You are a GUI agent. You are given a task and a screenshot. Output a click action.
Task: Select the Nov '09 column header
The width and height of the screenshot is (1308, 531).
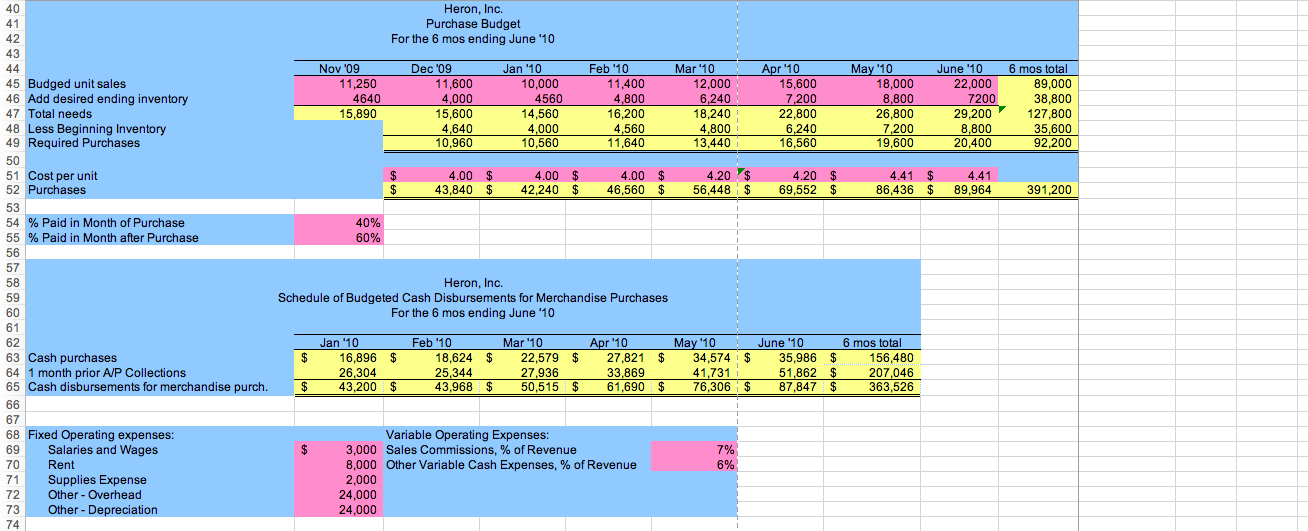coord(340,68)
